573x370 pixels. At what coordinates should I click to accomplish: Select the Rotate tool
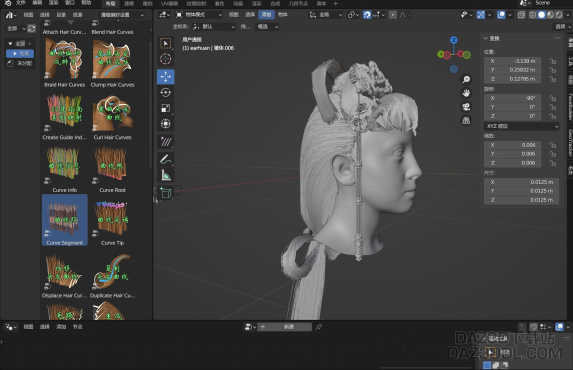tap(166, 92)
